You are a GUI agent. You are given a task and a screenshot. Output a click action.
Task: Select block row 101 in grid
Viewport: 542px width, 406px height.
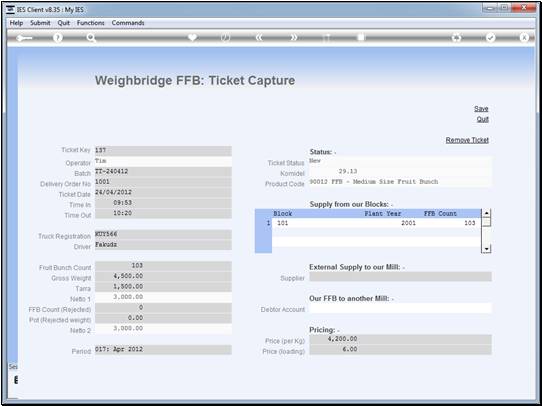coord(376,223)
